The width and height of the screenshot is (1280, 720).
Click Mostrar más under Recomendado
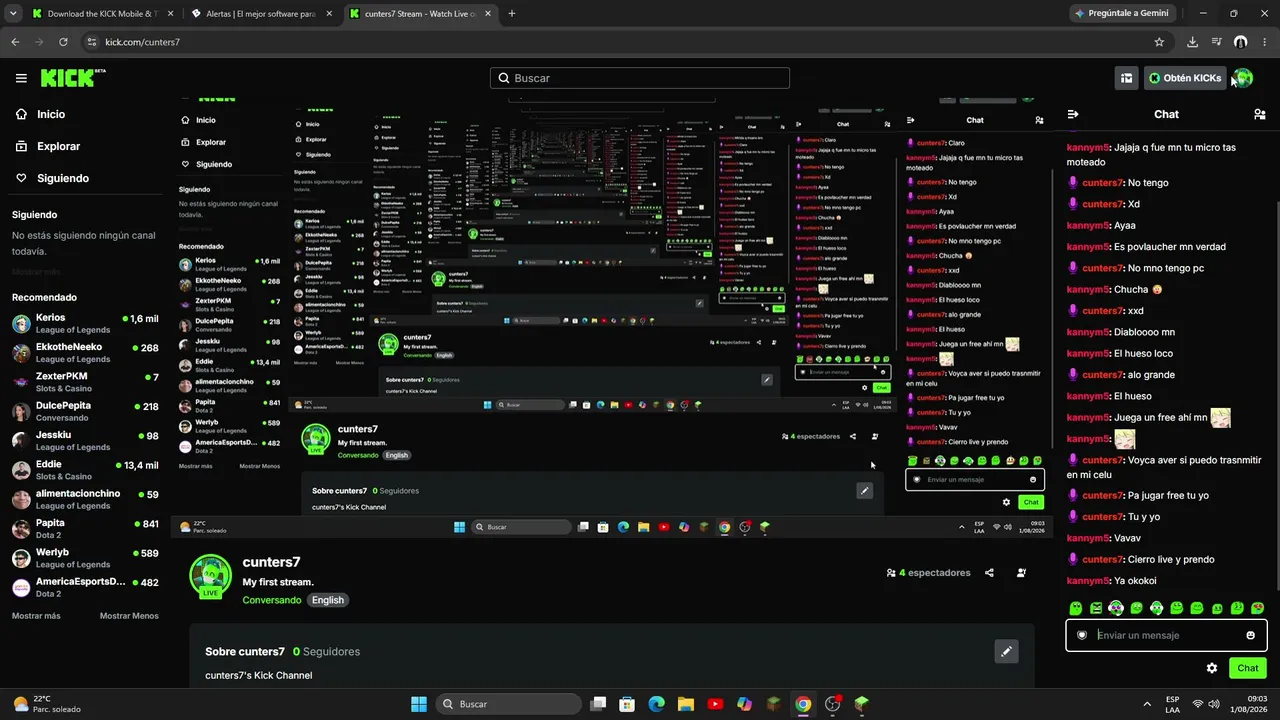36,616
